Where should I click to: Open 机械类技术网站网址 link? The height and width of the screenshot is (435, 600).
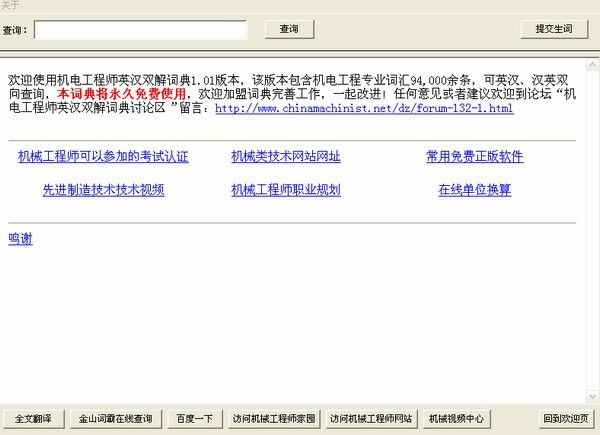[x=286, y=156]
